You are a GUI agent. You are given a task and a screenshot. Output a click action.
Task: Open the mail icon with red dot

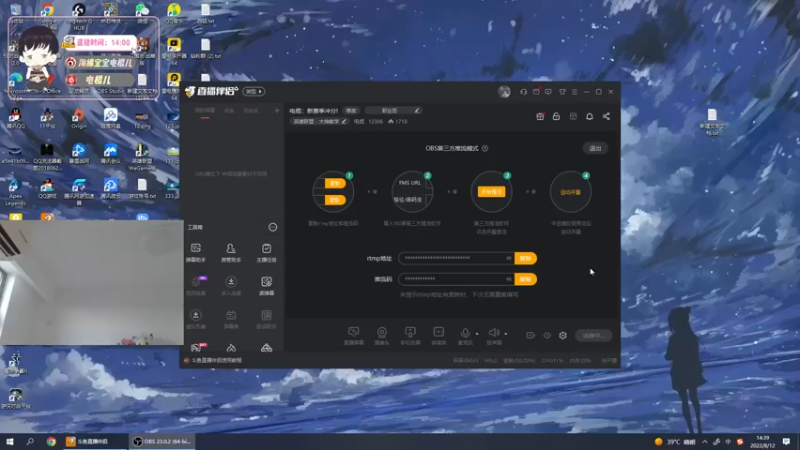click(x=536, y=92)
